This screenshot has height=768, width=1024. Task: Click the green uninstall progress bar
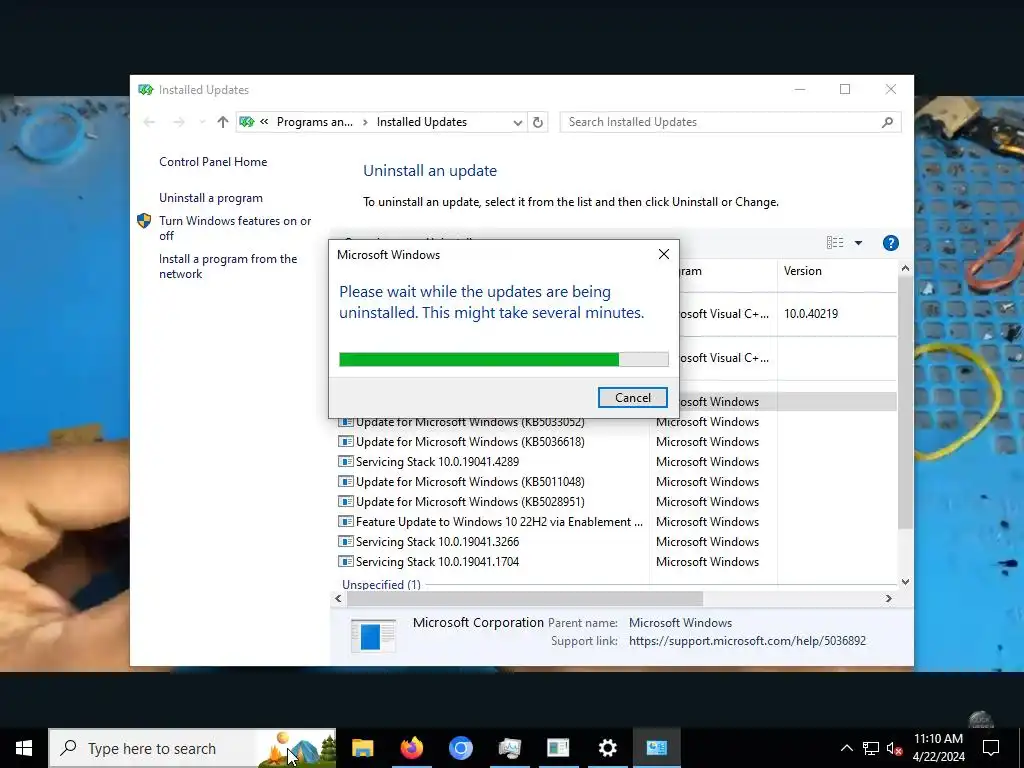504,359
